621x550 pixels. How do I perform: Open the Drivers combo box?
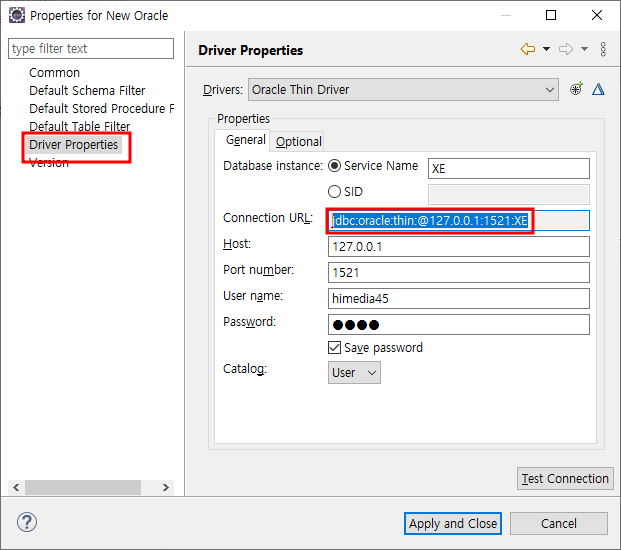point(403,89)
